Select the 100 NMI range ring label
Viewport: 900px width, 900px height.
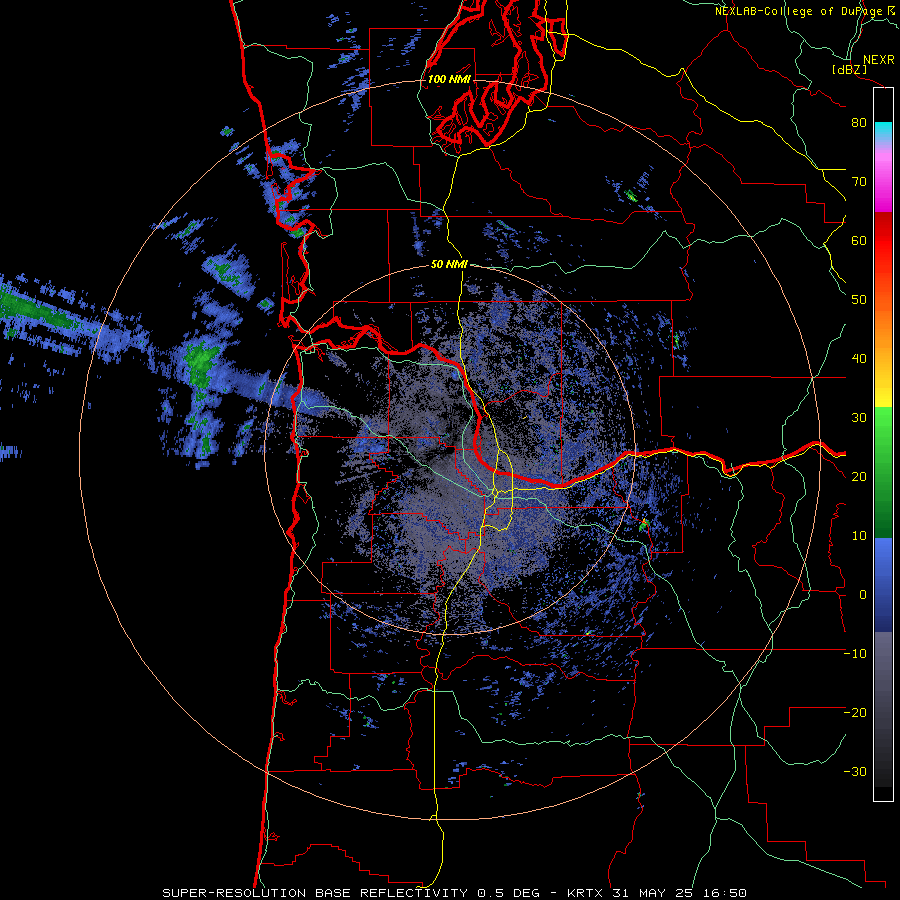coord(449,79)
